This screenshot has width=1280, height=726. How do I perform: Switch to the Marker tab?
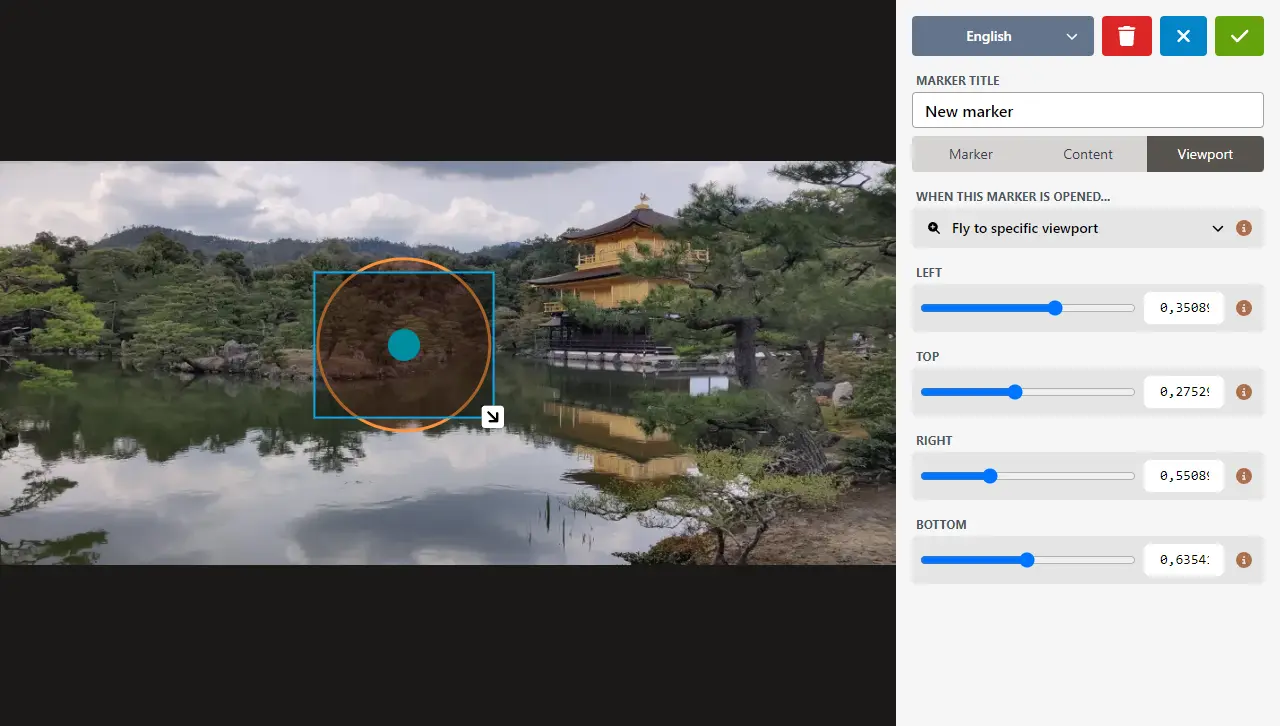coord(971,154)
